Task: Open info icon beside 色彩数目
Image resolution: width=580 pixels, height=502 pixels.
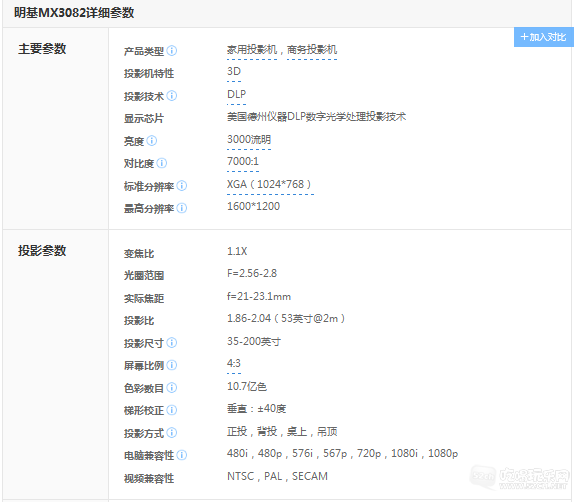Action: (x=172, y=388)
